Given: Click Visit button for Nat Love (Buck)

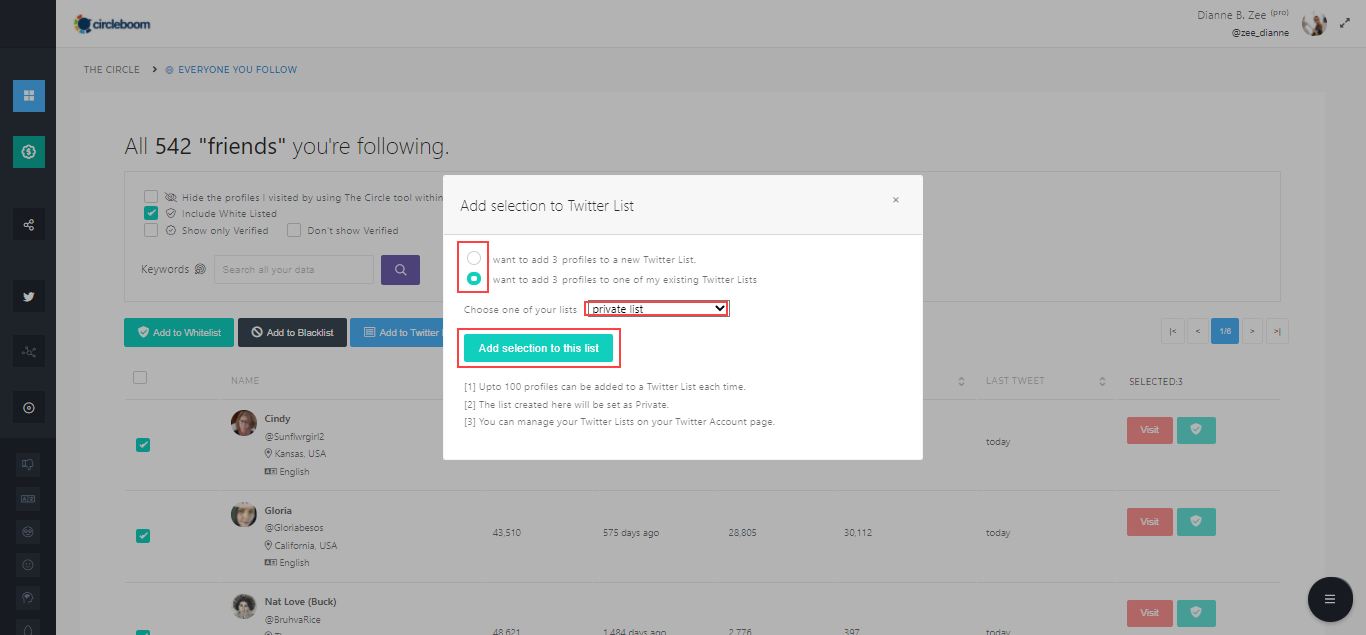Looking at the screenshot, I should tap(1149, 613).
